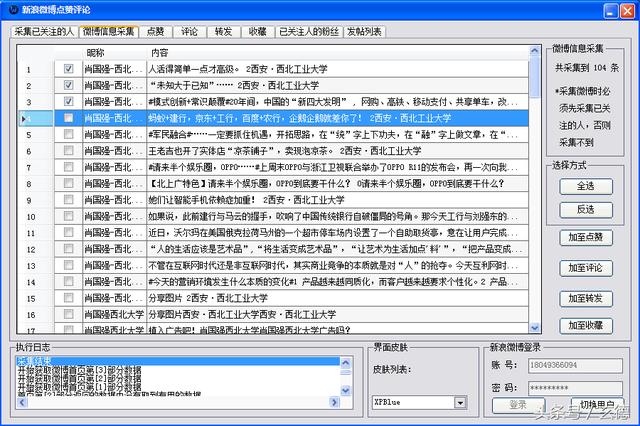Switch to 已关注人的粉丝 tab
This screenshot has height=426, width=640.
pos(309,32)
